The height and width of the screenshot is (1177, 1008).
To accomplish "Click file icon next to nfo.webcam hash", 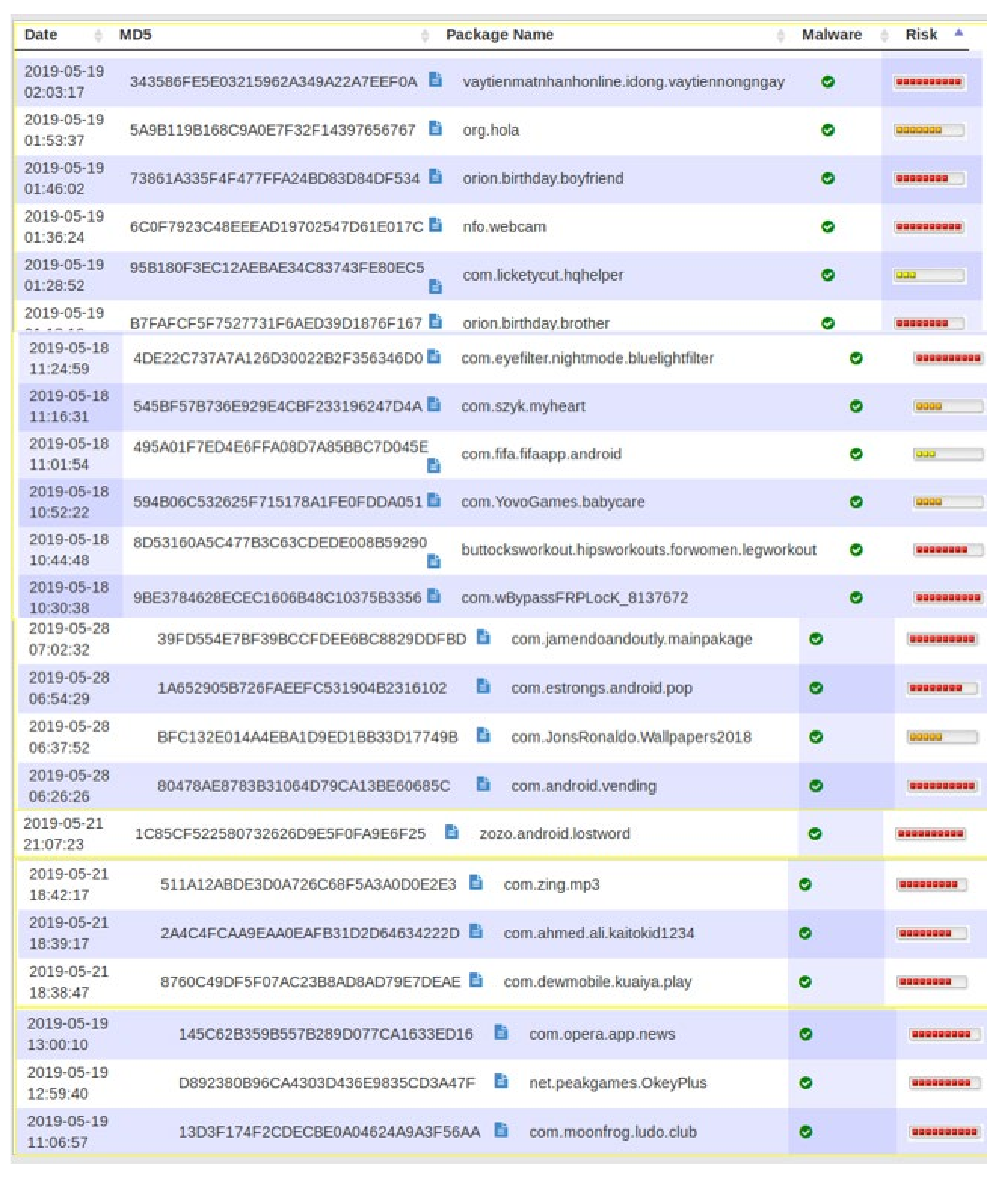I will pos(435,225).
